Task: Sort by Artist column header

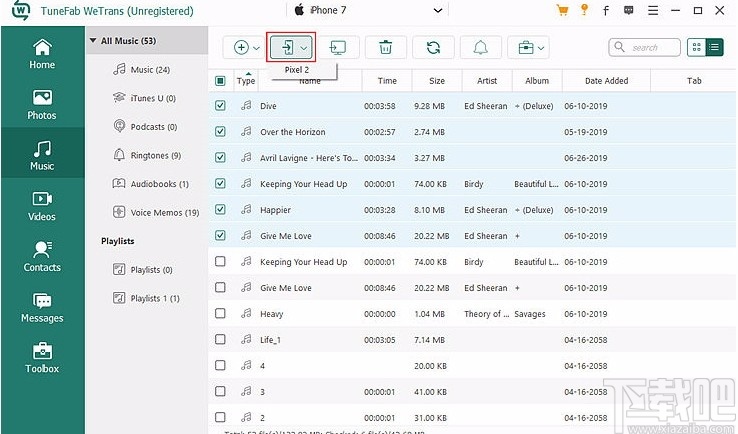Action: coord(487,80)
